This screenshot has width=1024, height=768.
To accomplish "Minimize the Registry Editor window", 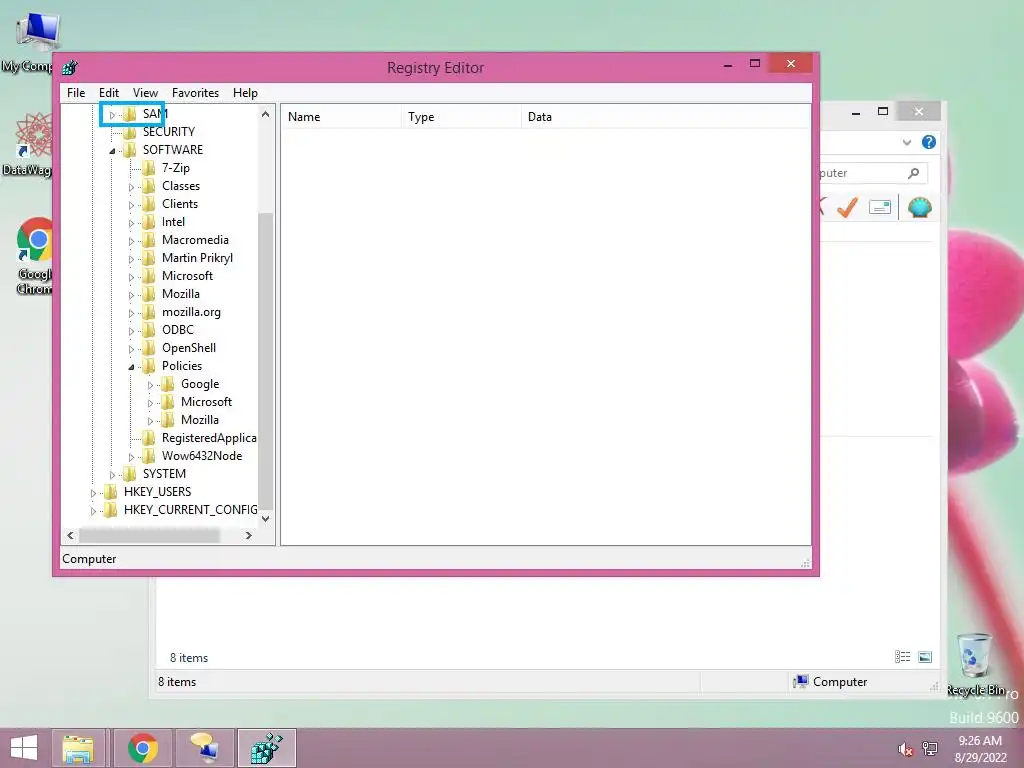I will pyautogui.click(x=728, y=65).
